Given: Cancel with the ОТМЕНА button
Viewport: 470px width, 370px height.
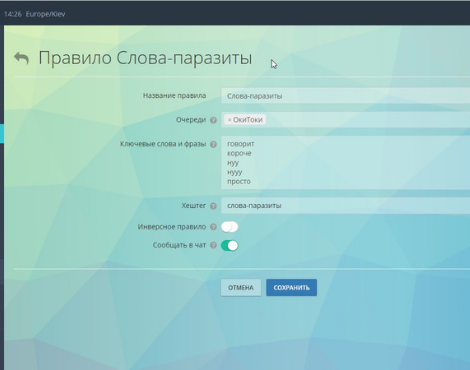Looking at the screenshot, I should (x=241, y=288).
